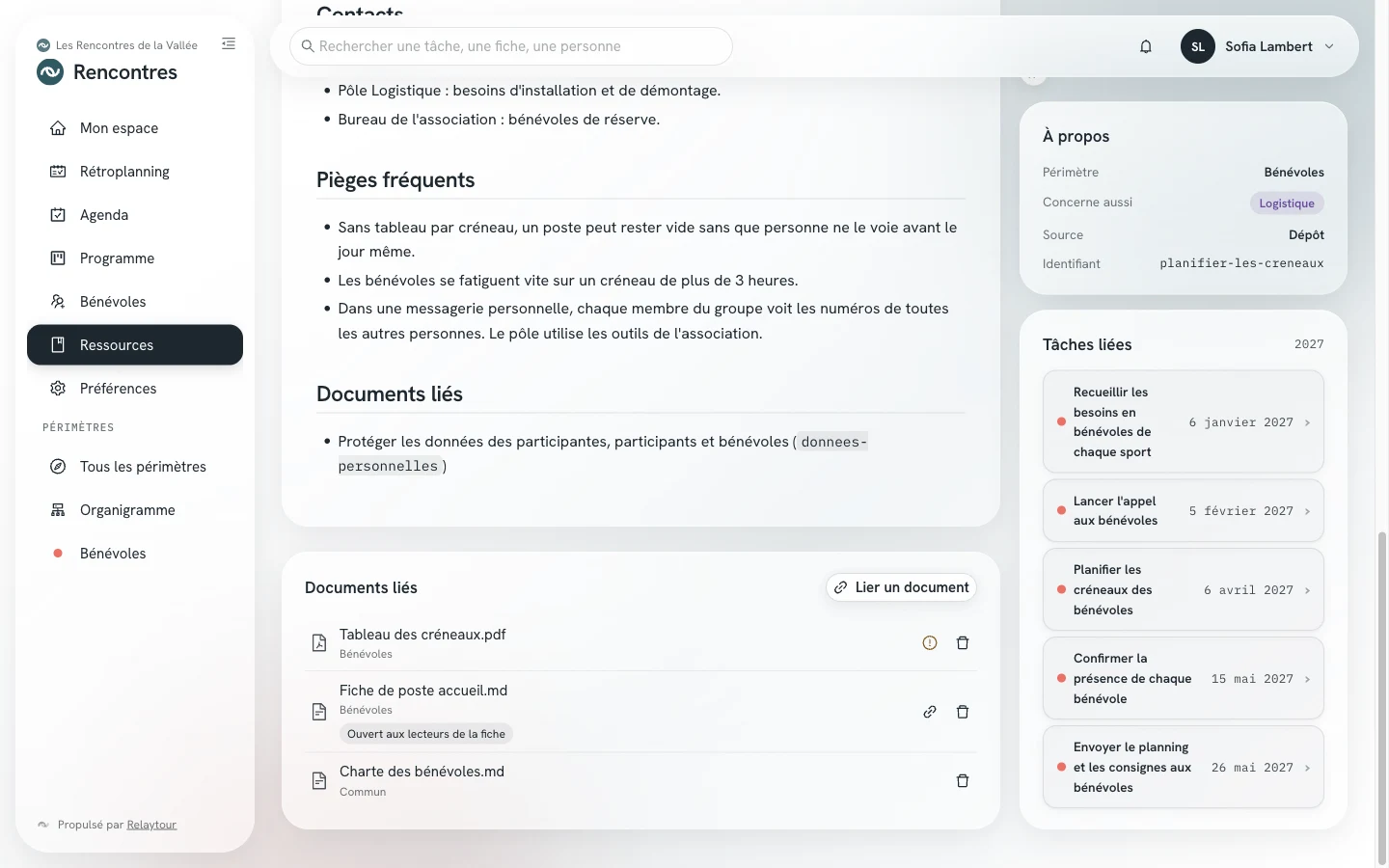
Task: Click PDF file icon of Tableau des créneaux
Action: pos(319,643)
